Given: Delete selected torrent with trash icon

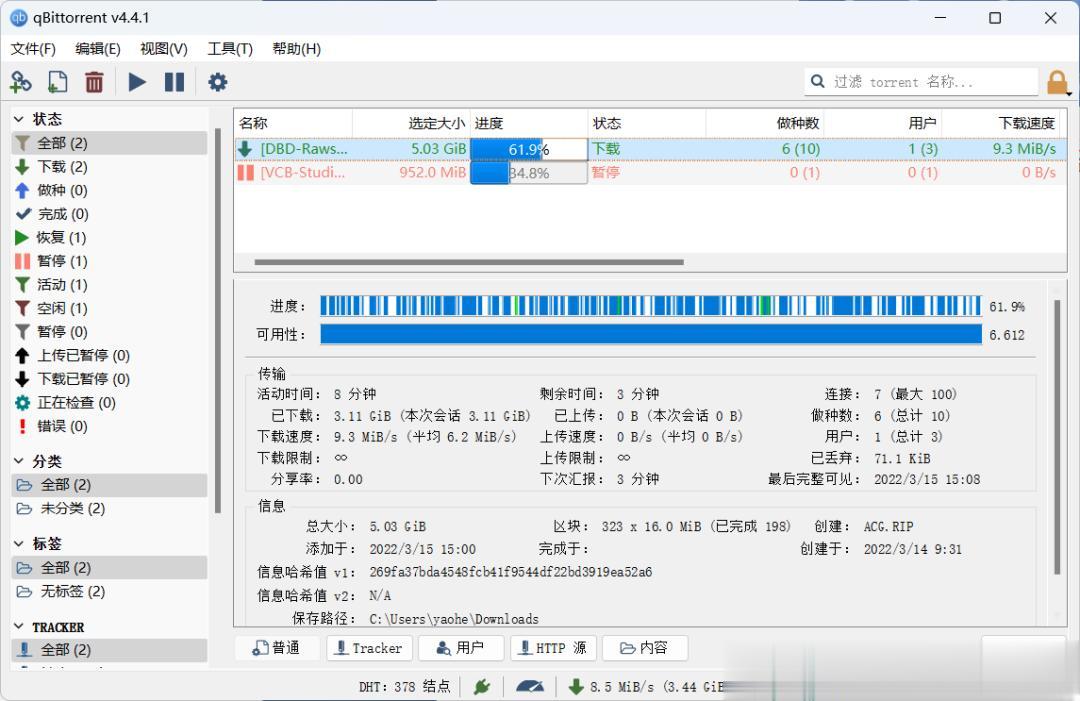Looking at the screenshot, I should [94, 83].
